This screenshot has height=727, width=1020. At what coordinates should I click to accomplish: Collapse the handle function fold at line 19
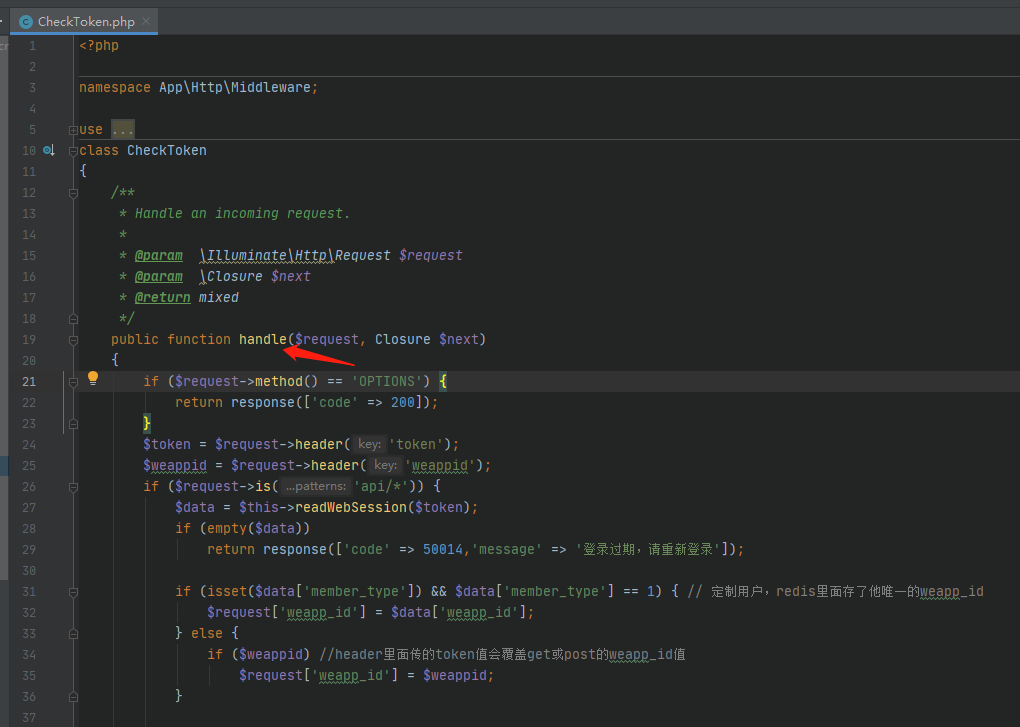pos(73,340)
